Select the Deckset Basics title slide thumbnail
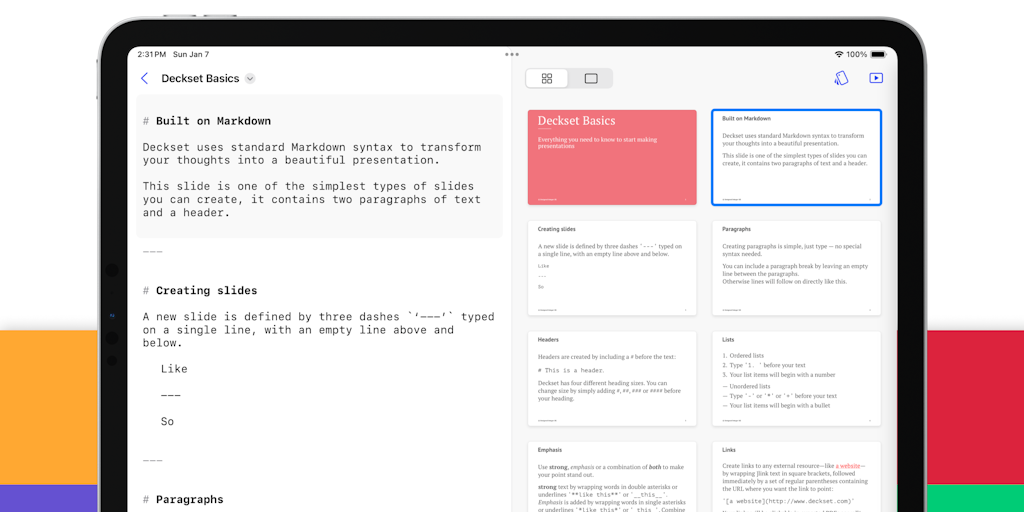The image size is (1024, 512). [612, 157]
